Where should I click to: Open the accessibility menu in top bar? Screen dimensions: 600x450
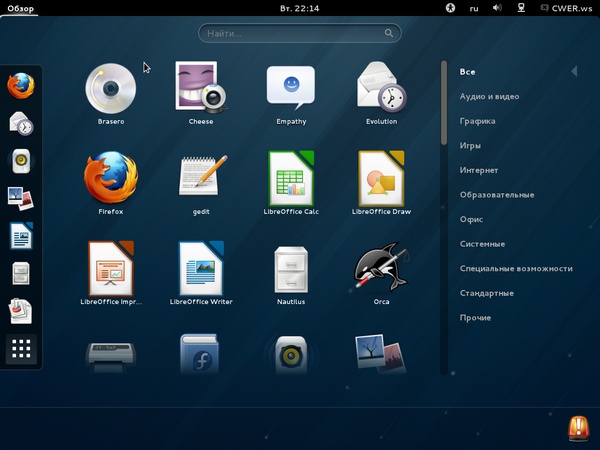450,9
